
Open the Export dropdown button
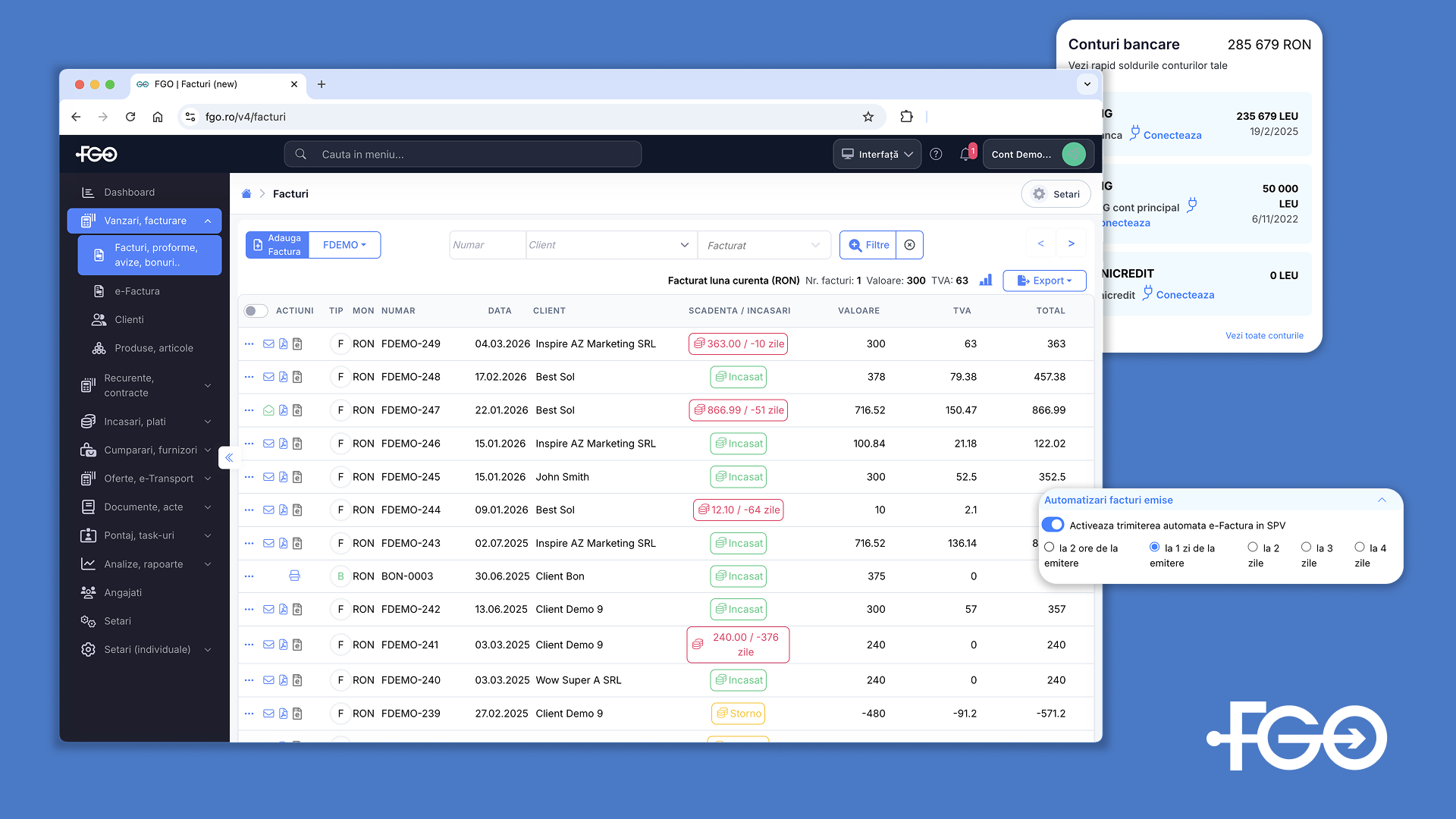click(1044, 281)
